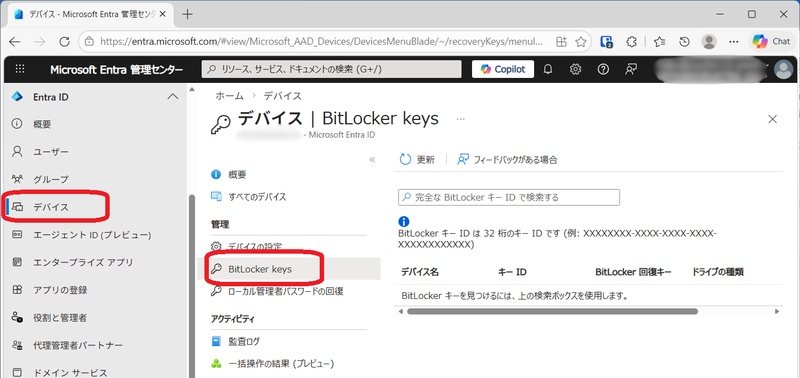Open the Copilot button in portal header
Image resolution: width=800 pixels, height=378 pixels.
503,69
